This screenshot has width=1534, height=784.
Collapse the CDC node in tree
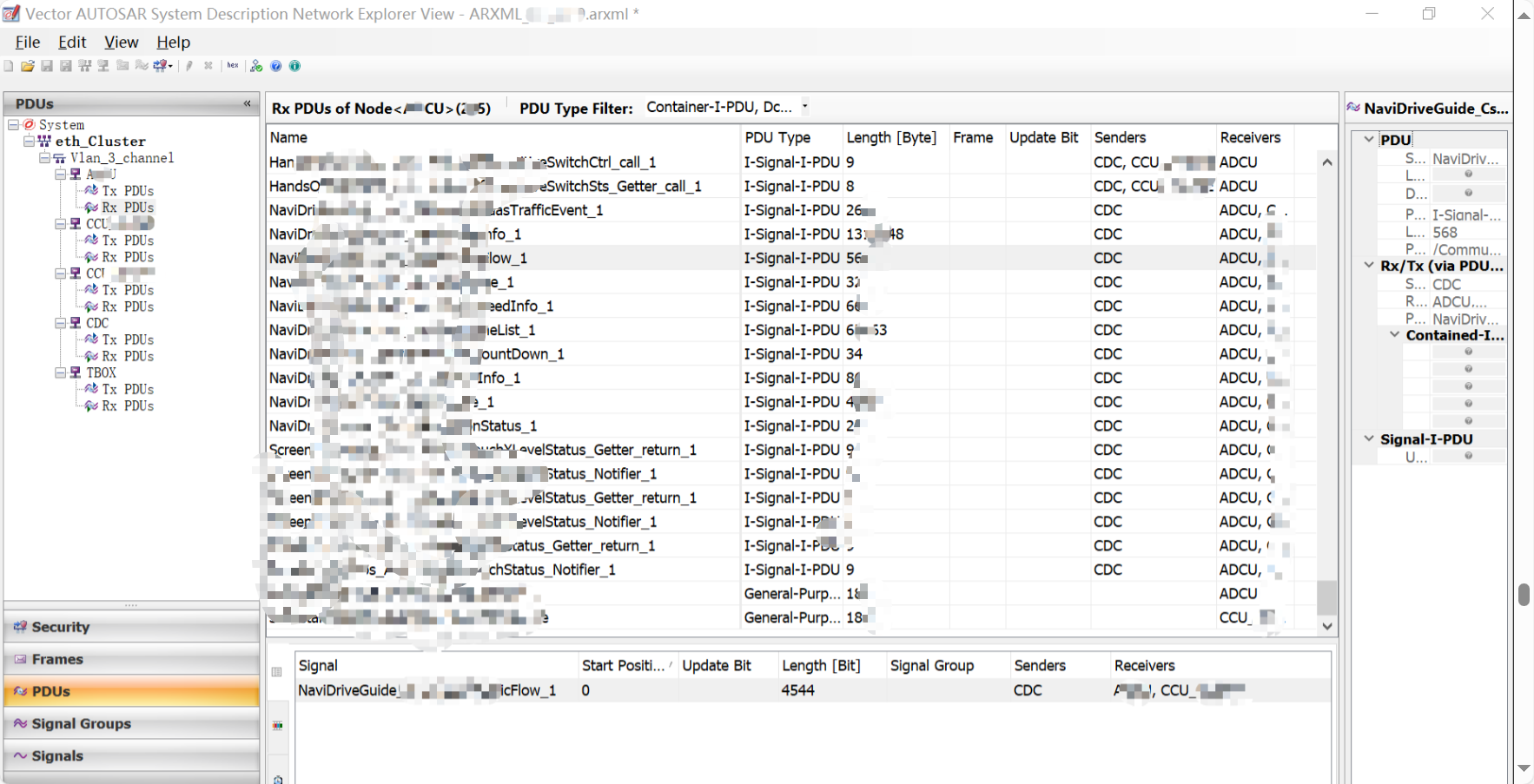click(x=60, y=323)
